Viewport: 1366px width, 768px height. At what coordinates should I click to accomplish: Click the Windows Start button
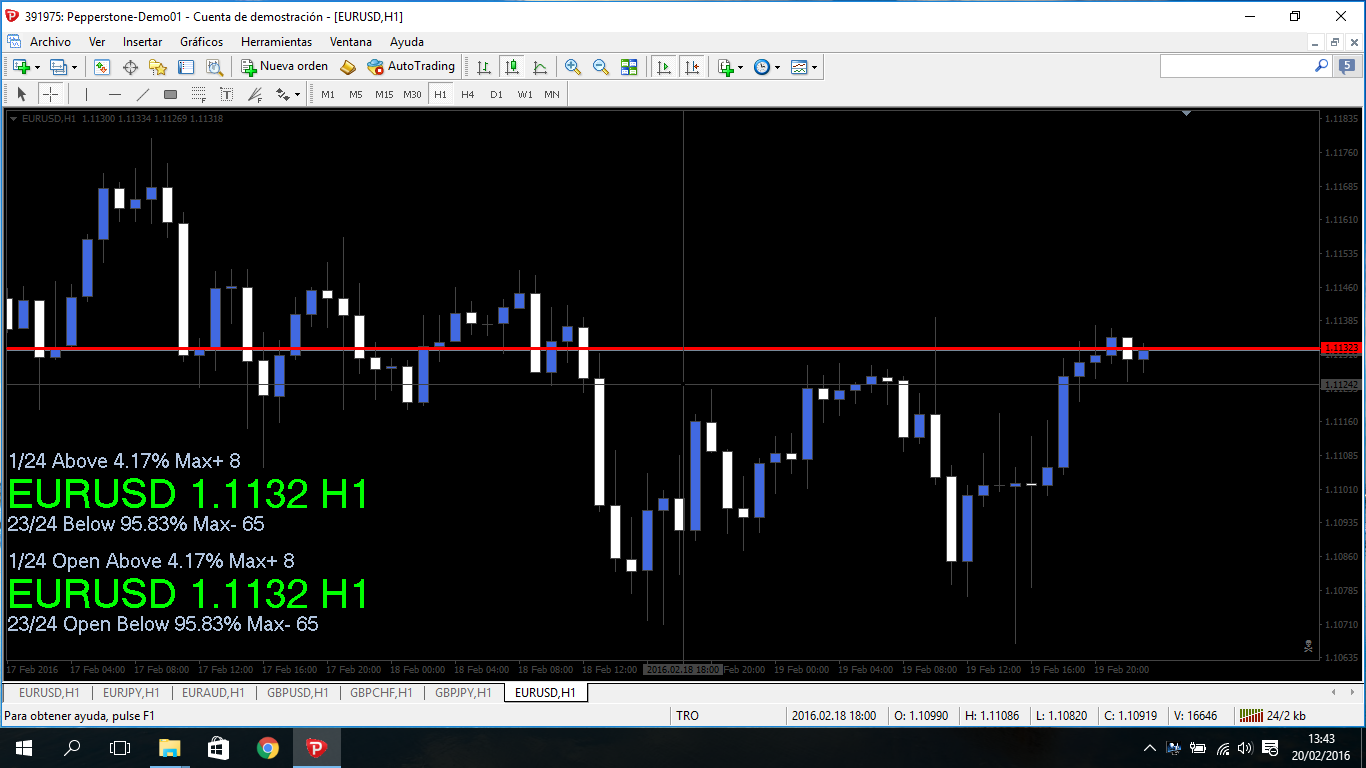tap(22, 747)
